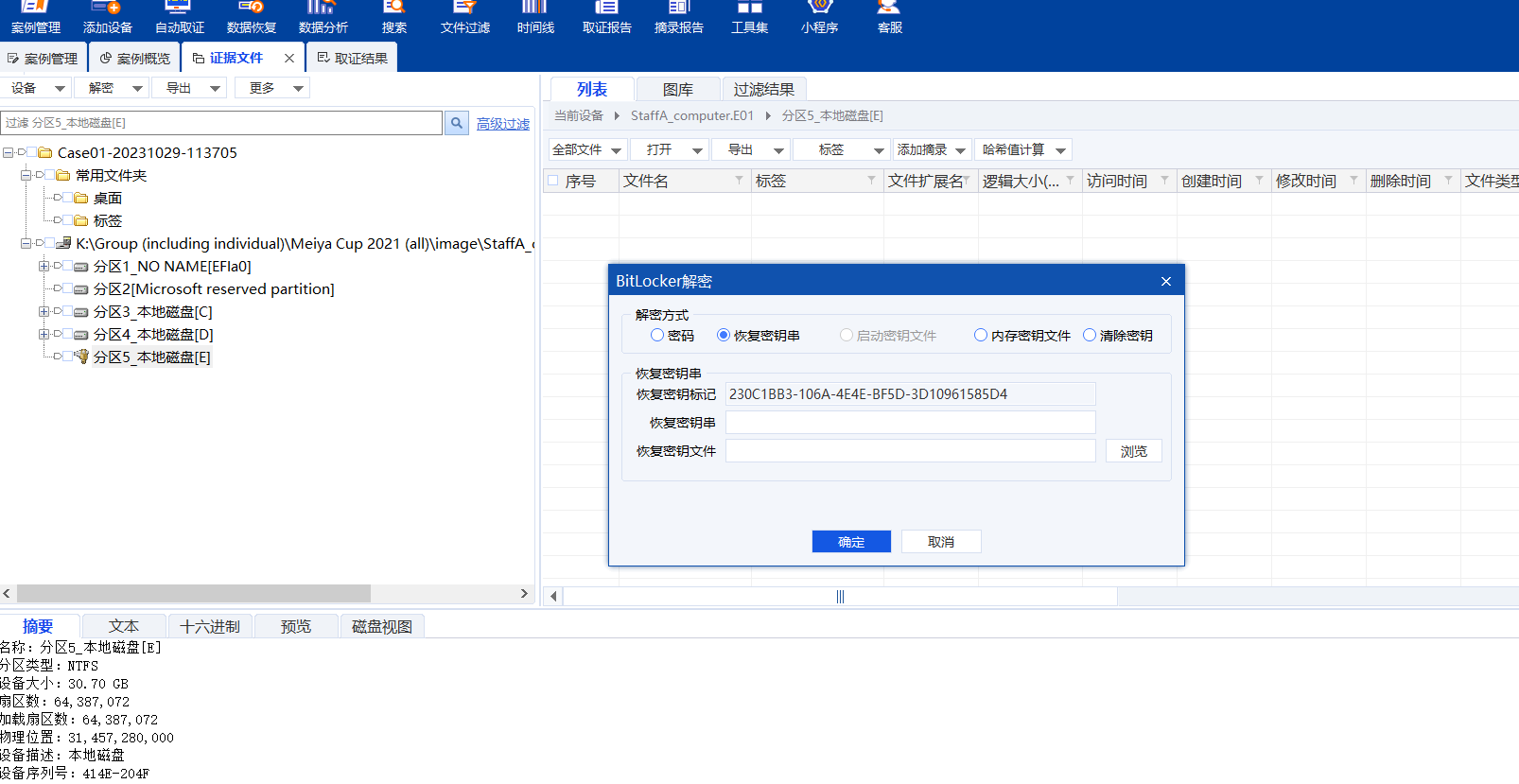Click the 添加设备 toolbar icon
This screenshot has width=1519, height=784.
pyautogui.click(x=107, y=18)
